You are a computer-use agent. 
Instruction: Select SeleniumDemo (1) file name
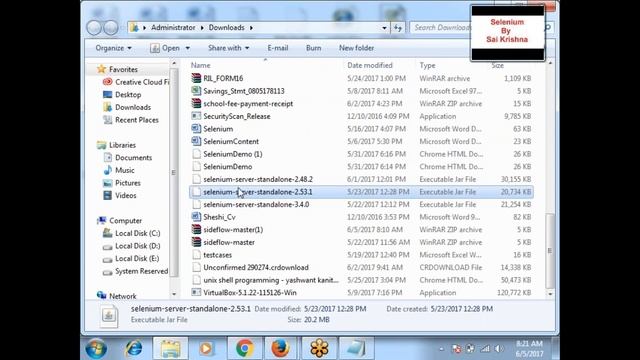pyautogui.click(x=233, y=154)
